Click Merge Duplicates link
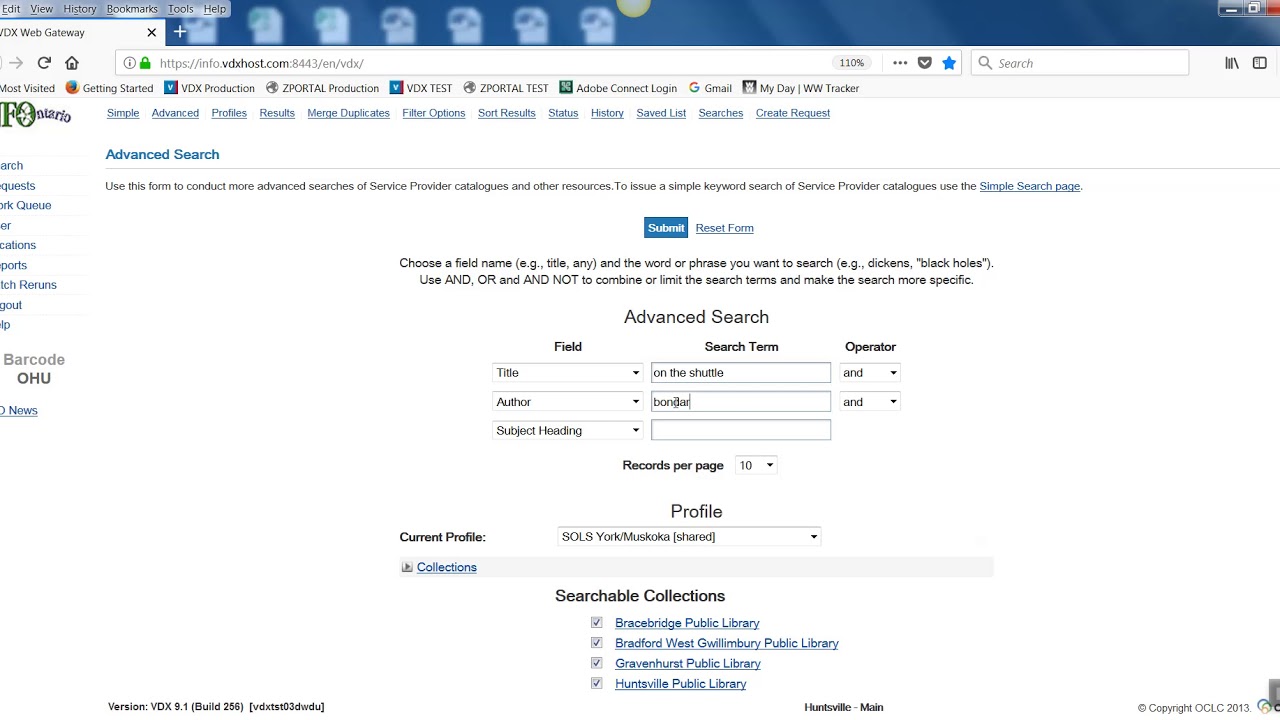 (x=348, y=113)
